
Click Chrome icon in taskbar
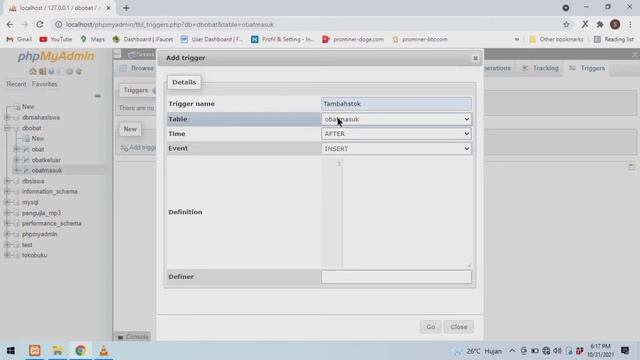(80, 351)
